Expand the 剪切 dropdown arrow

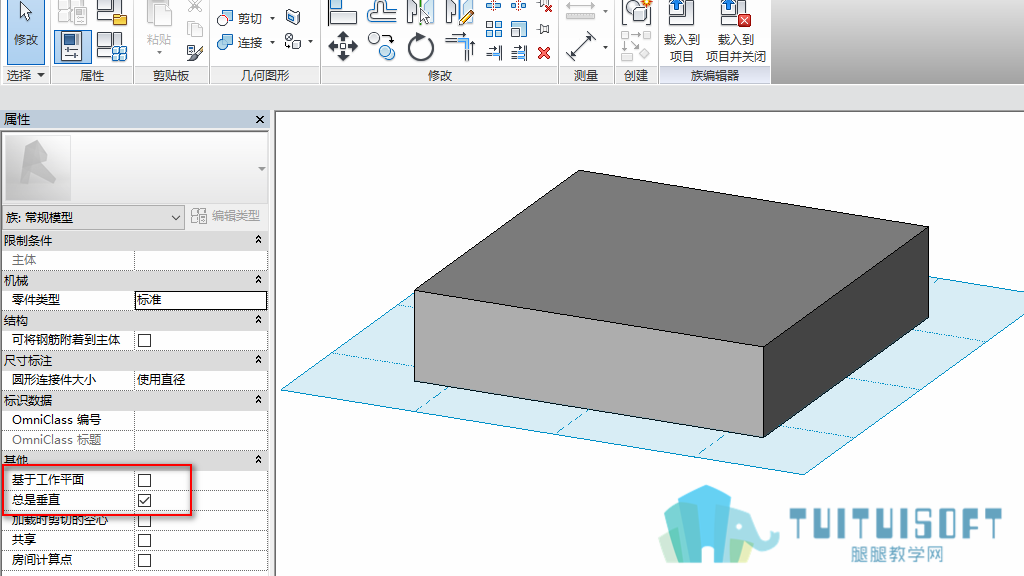[x=272, y=18]
